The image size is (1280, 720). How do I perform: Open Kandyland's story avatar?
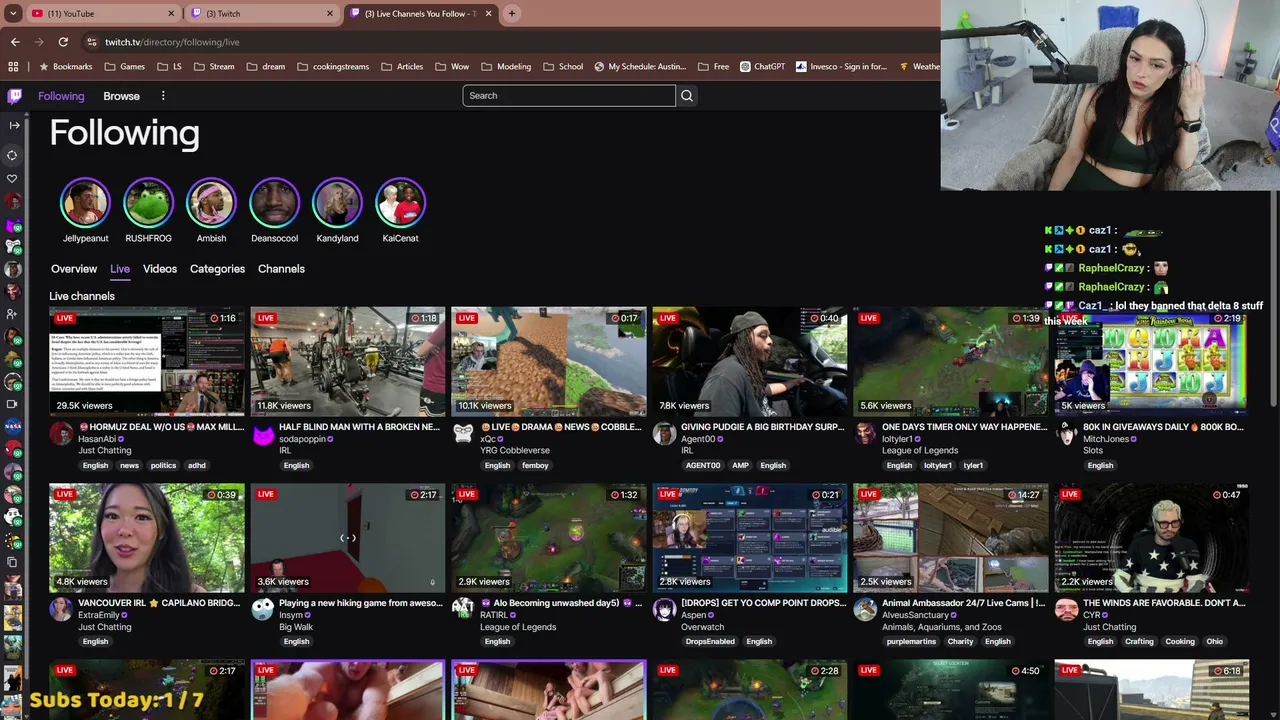click(337, 203)
